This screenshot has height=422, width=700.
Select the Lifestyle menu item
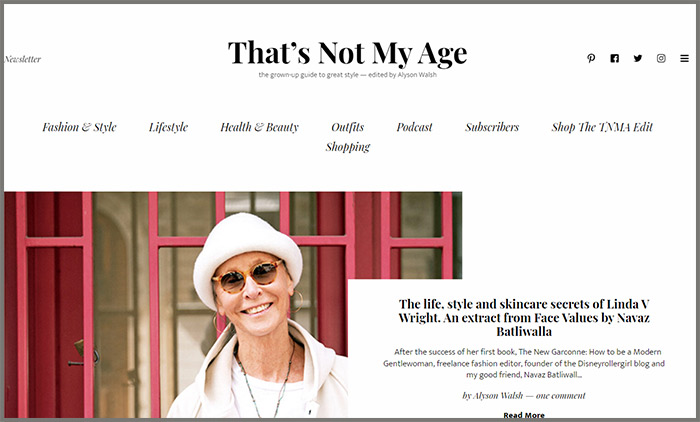[168, 127]
